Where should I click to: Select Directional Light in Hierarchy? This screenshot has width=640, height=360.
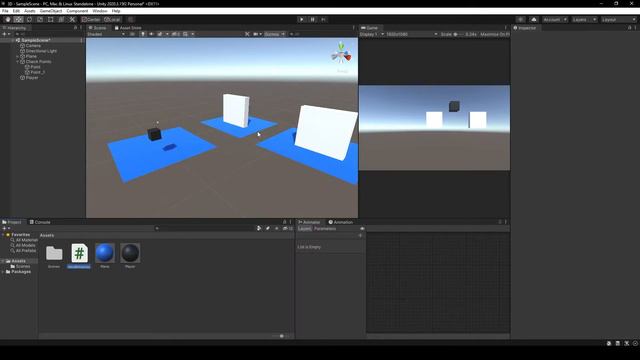[x=41, y=51]
